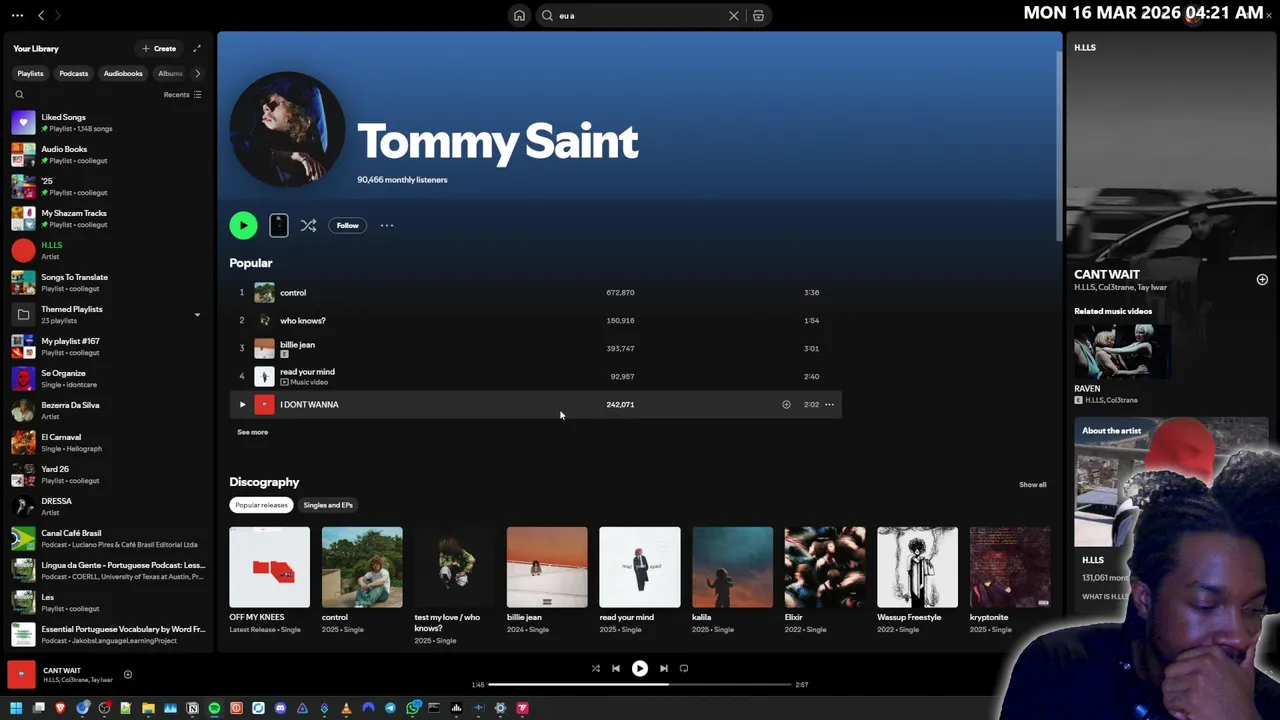Open more options for 'I DONT WANNA'

829,404
